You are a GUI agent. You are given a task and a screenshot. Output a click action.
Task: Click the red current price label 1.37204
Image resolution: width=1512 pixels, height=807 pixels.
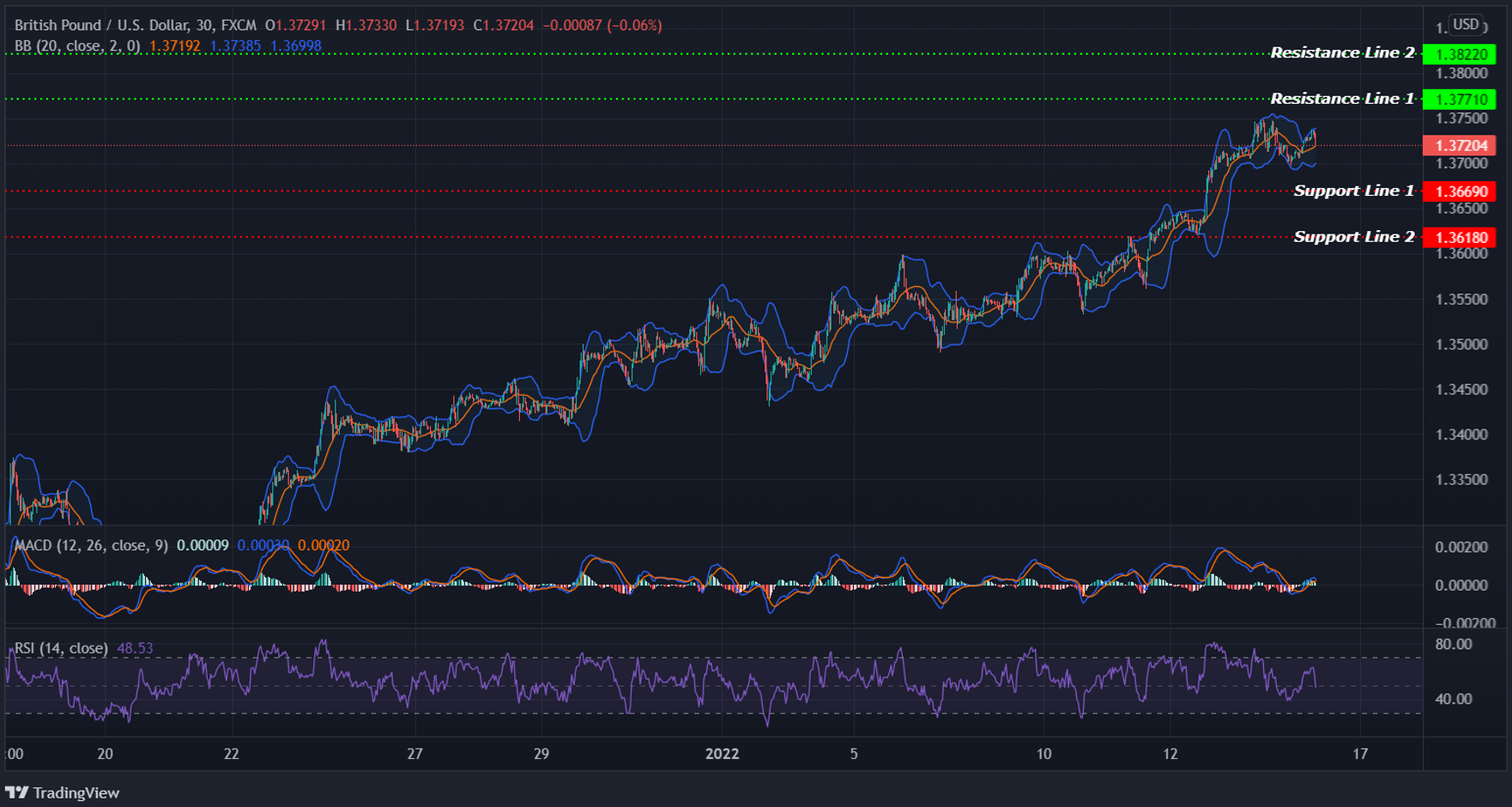(1461, 146)
